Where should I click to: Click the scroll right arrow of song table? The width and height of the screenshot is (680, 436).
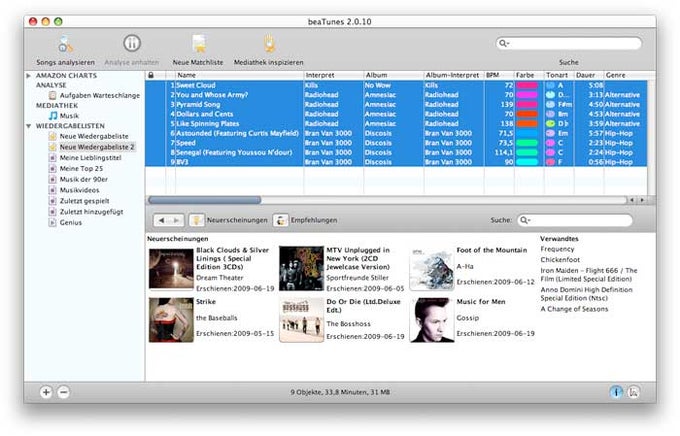point(642,200)
